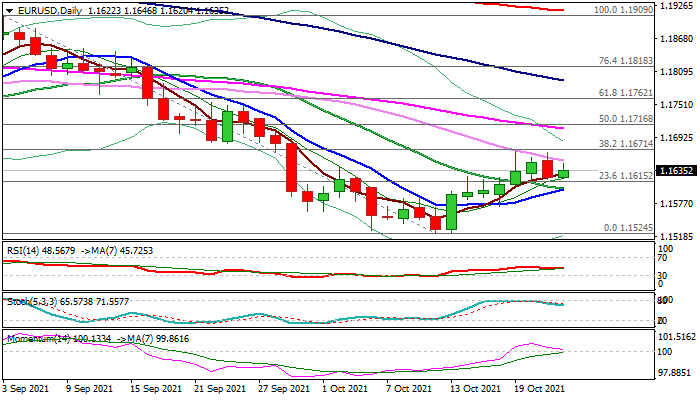Open the chart dropdown triangle beside EURUSD,Daily
The image size is (700, 400).
tap(9, 11)
